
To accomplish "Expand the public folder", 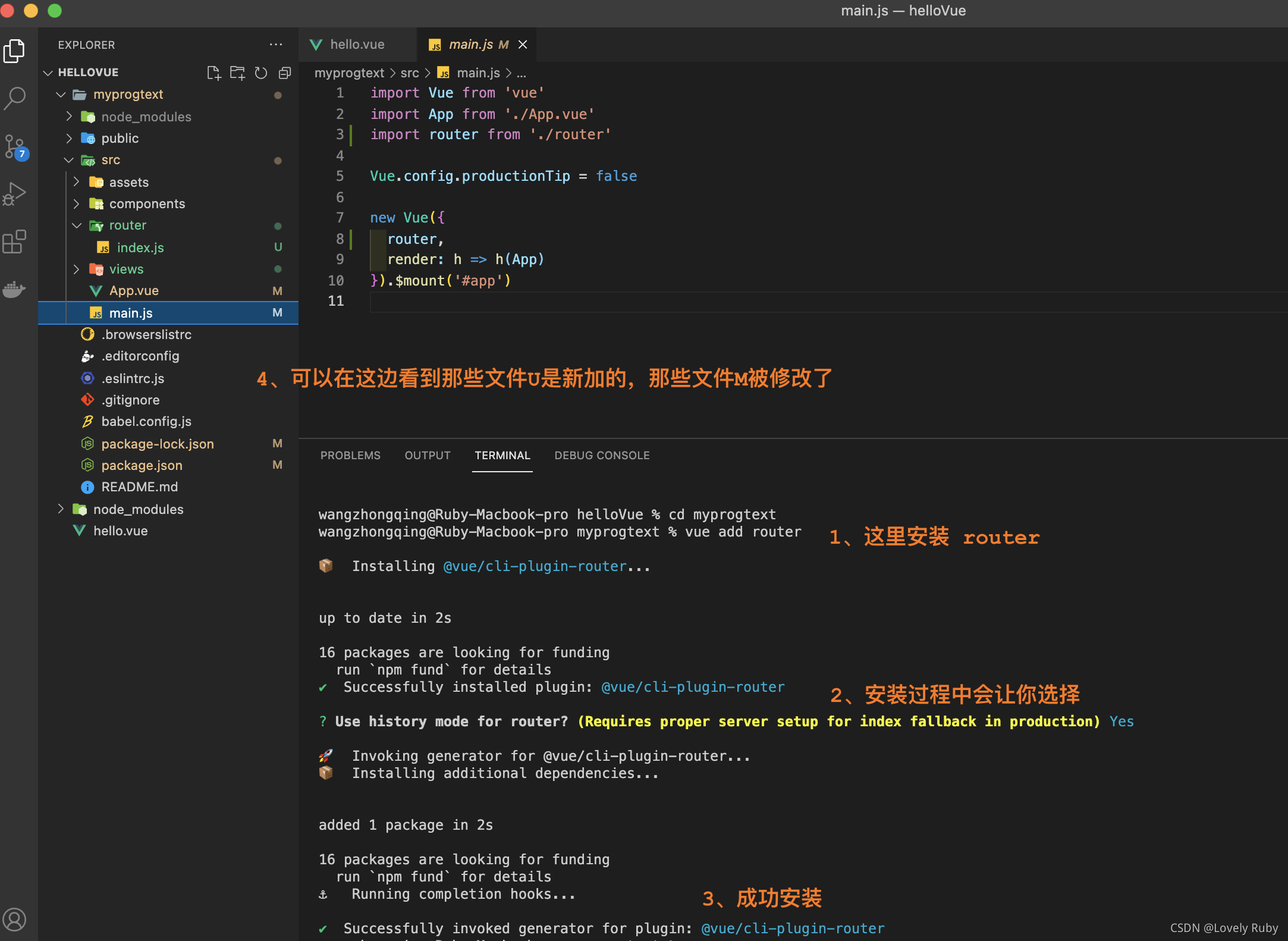I will [120, 139].
